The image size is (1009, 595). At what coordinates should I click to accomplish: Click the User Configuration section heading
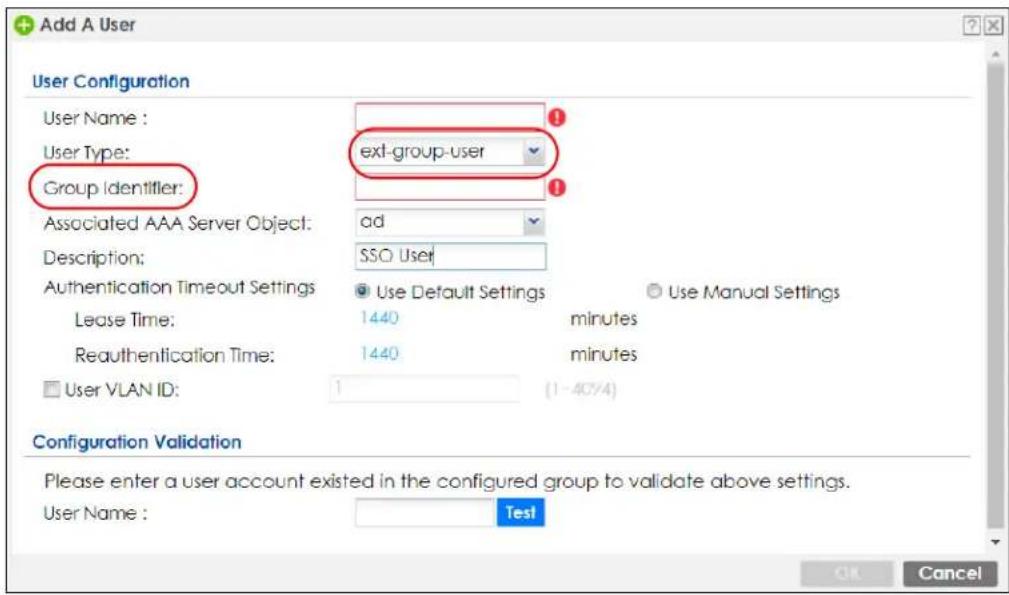[111, 82]
